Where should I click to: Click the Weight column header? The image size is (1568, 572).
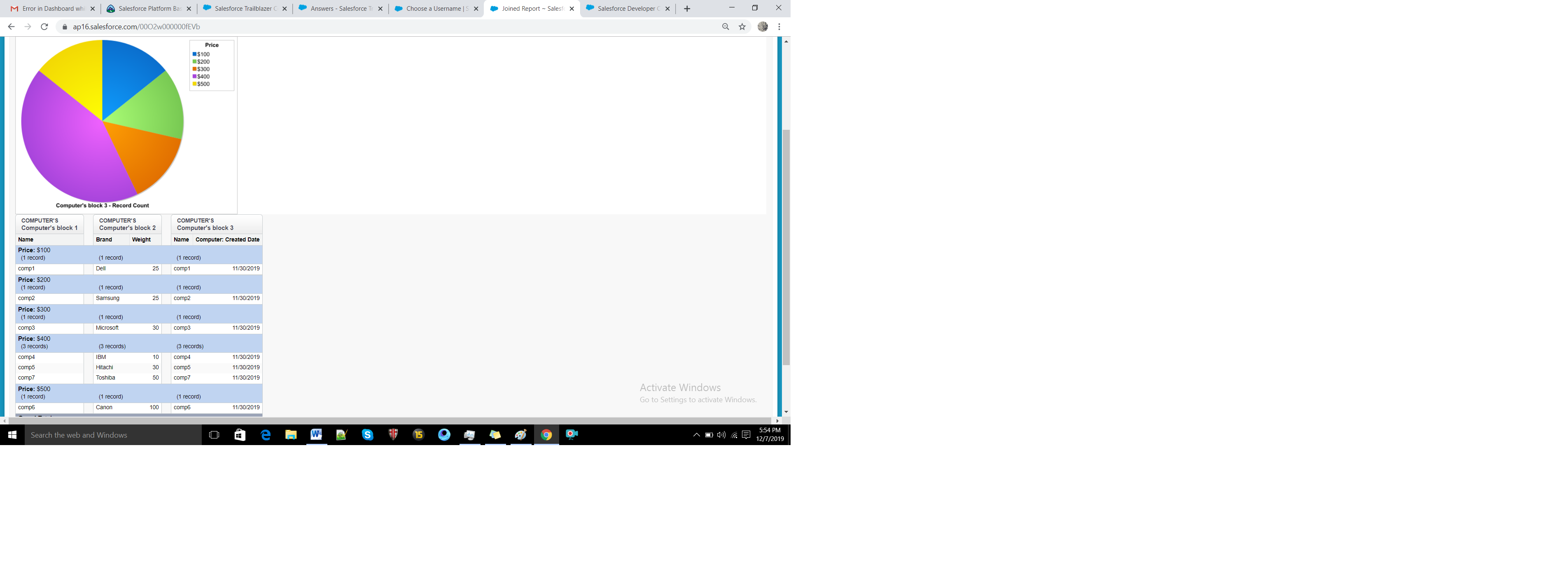click(x=141, y=240)
